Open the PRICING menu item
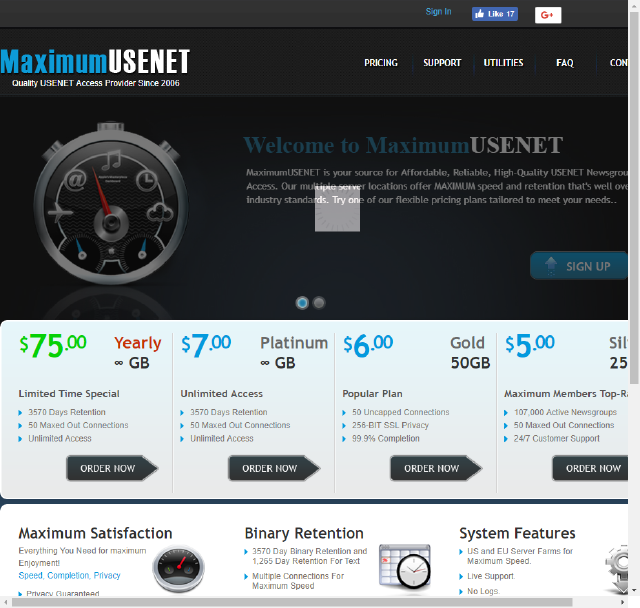Image resolution: width=640 pixels, height=608 pixels. 381,63
